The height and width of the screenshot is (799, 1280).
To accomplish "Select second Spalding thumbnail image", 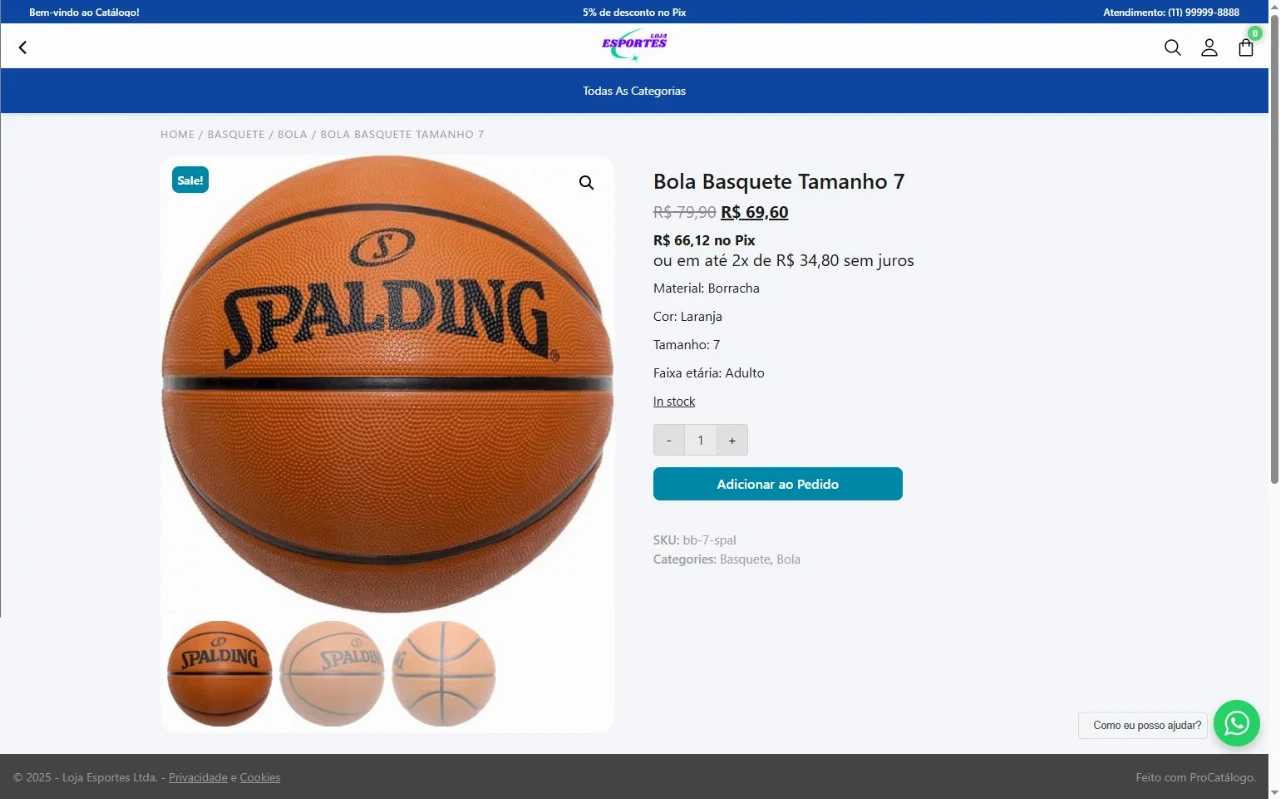I will pyautogui.click(x=332, y=673).
